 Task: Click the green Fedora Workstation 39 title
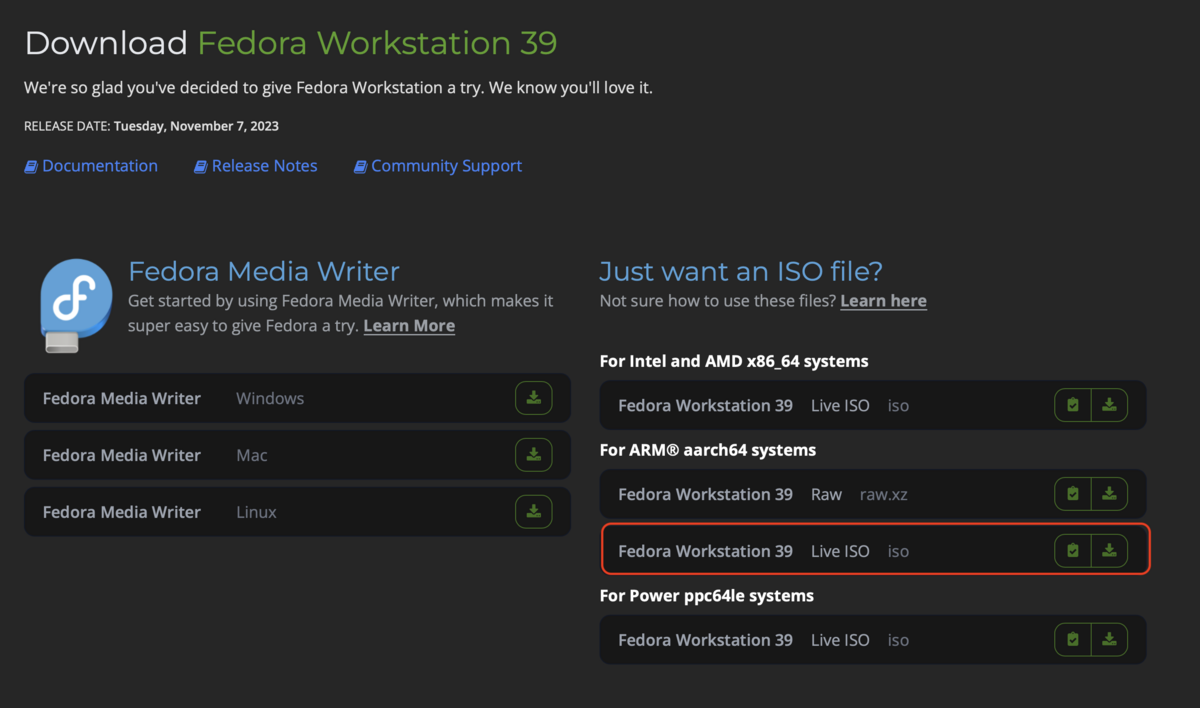click(377, 43)
